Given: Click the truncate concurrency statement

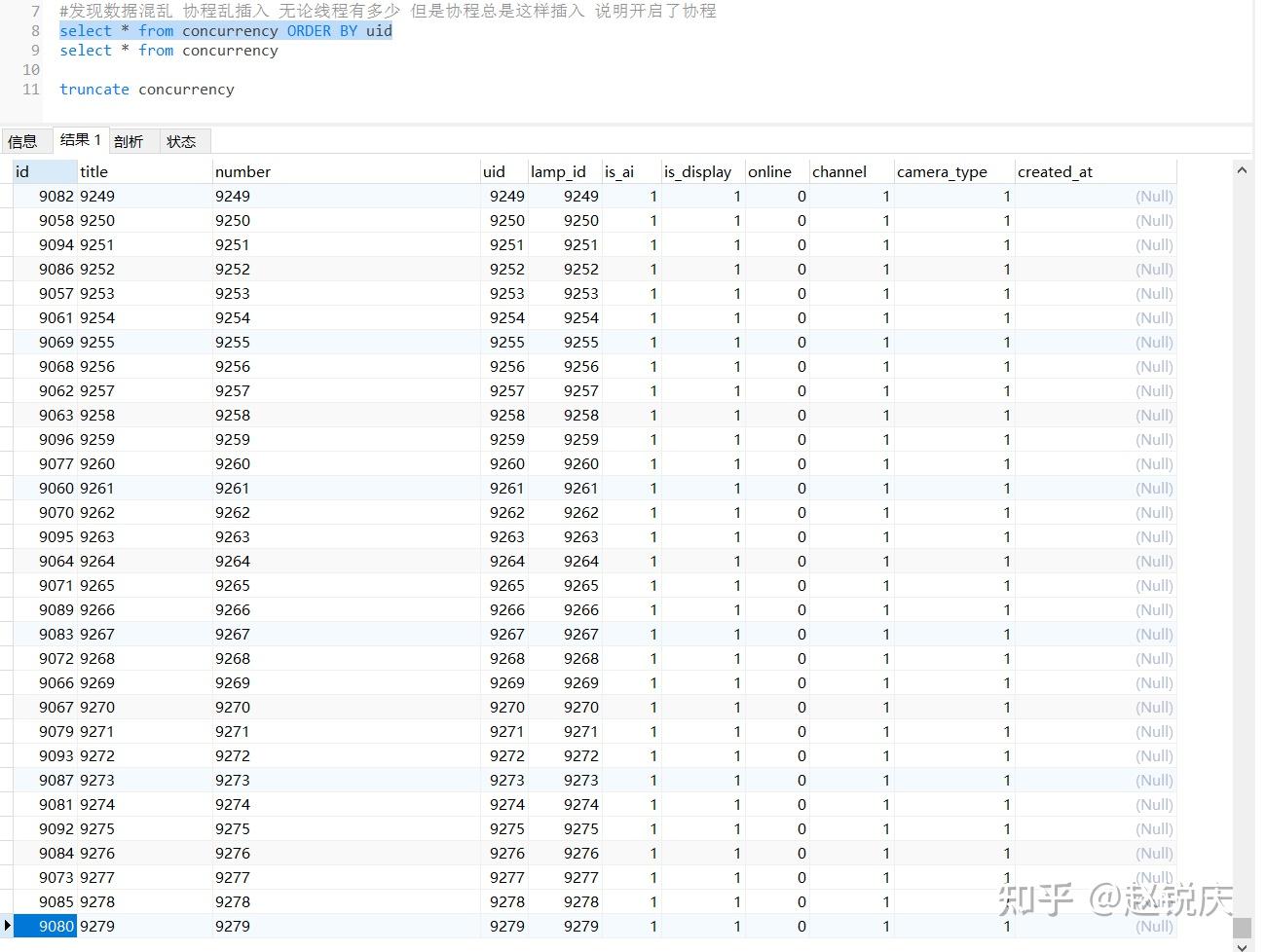Looking at the screenshot, I should click(147, 89).
